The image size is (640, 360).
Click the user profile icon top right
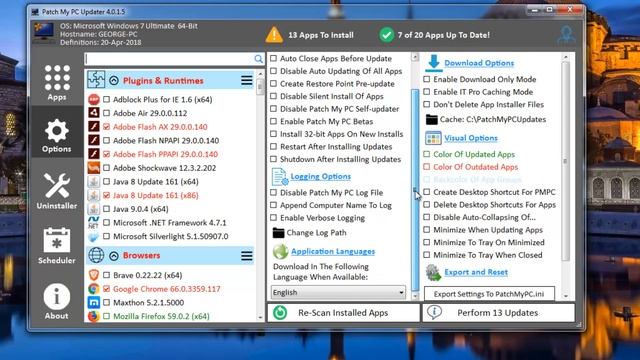tap(567, 35)
